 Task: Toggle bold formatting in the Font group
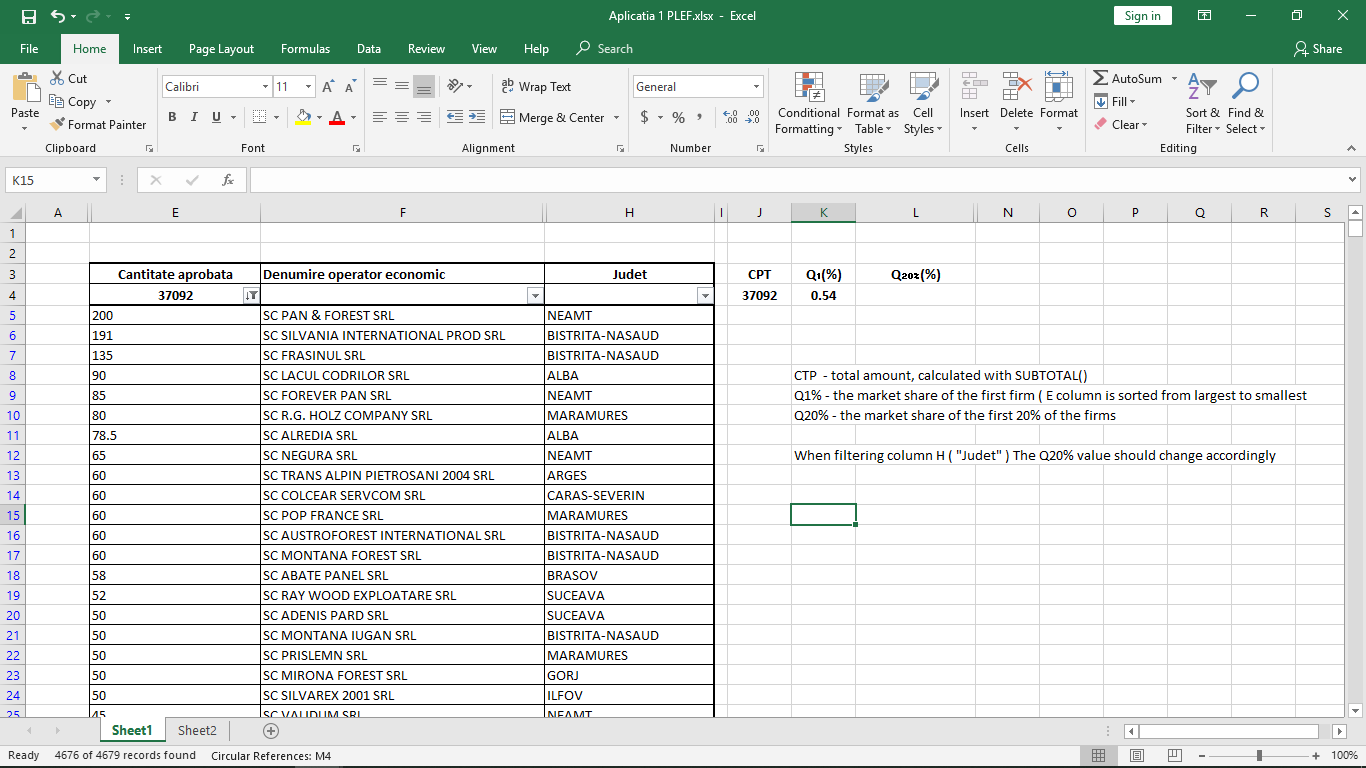[171, 118]
